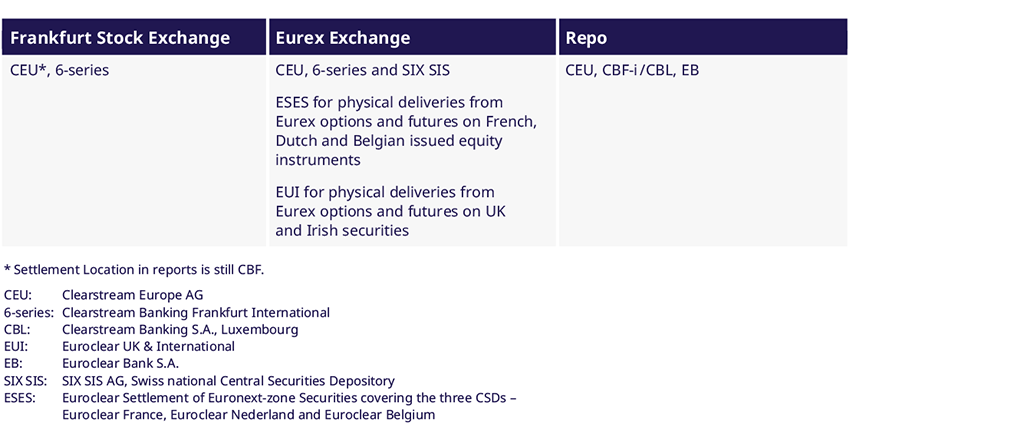
Task: Click the "EUI:" abbreviation label in legend
Action: pos(16,346)
